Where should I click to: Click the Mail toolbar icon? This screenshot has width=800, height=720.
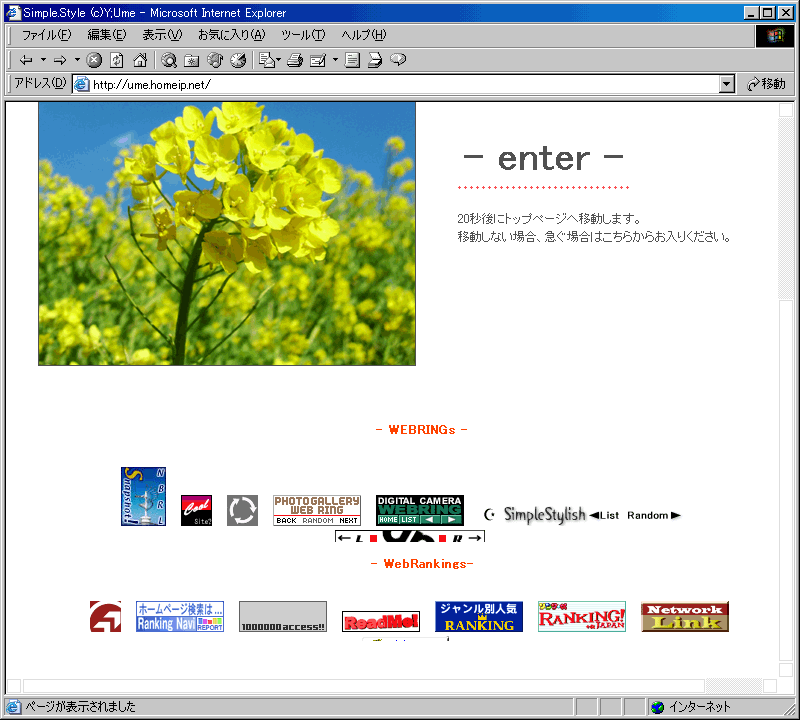click(x=267, y=60)
